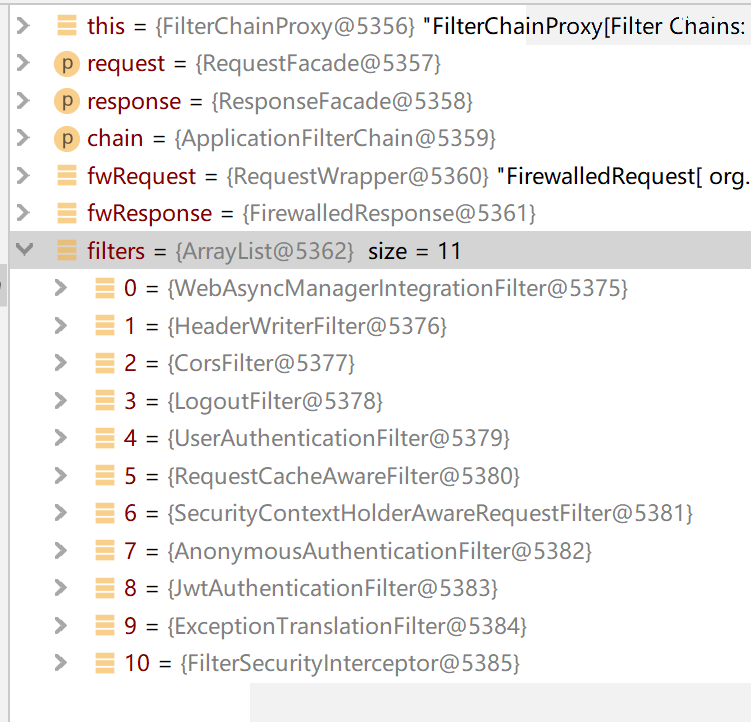
Task: Click the parameter icon next to chain
Action: [x=66, y=138]
